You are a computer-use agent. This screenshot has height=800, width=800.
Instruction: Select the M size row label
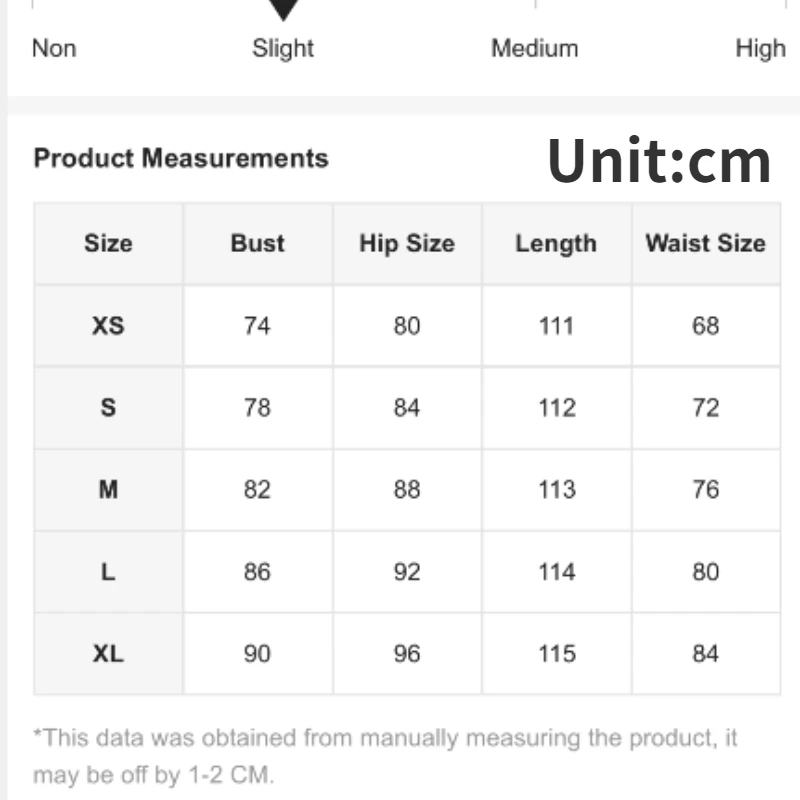[x=108, y=490]
